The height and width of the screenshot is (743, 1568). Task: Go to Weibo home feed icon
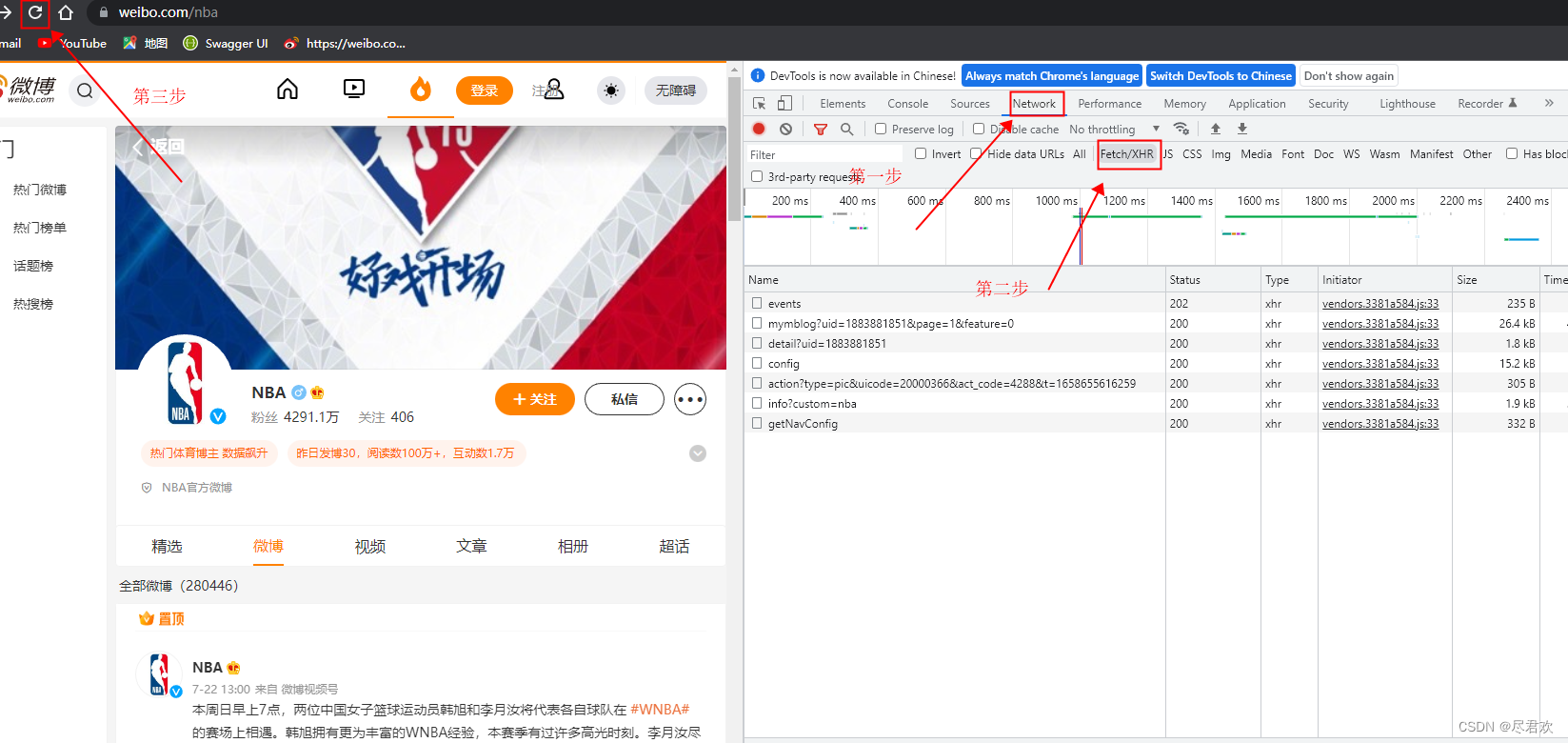pos(288,90)
